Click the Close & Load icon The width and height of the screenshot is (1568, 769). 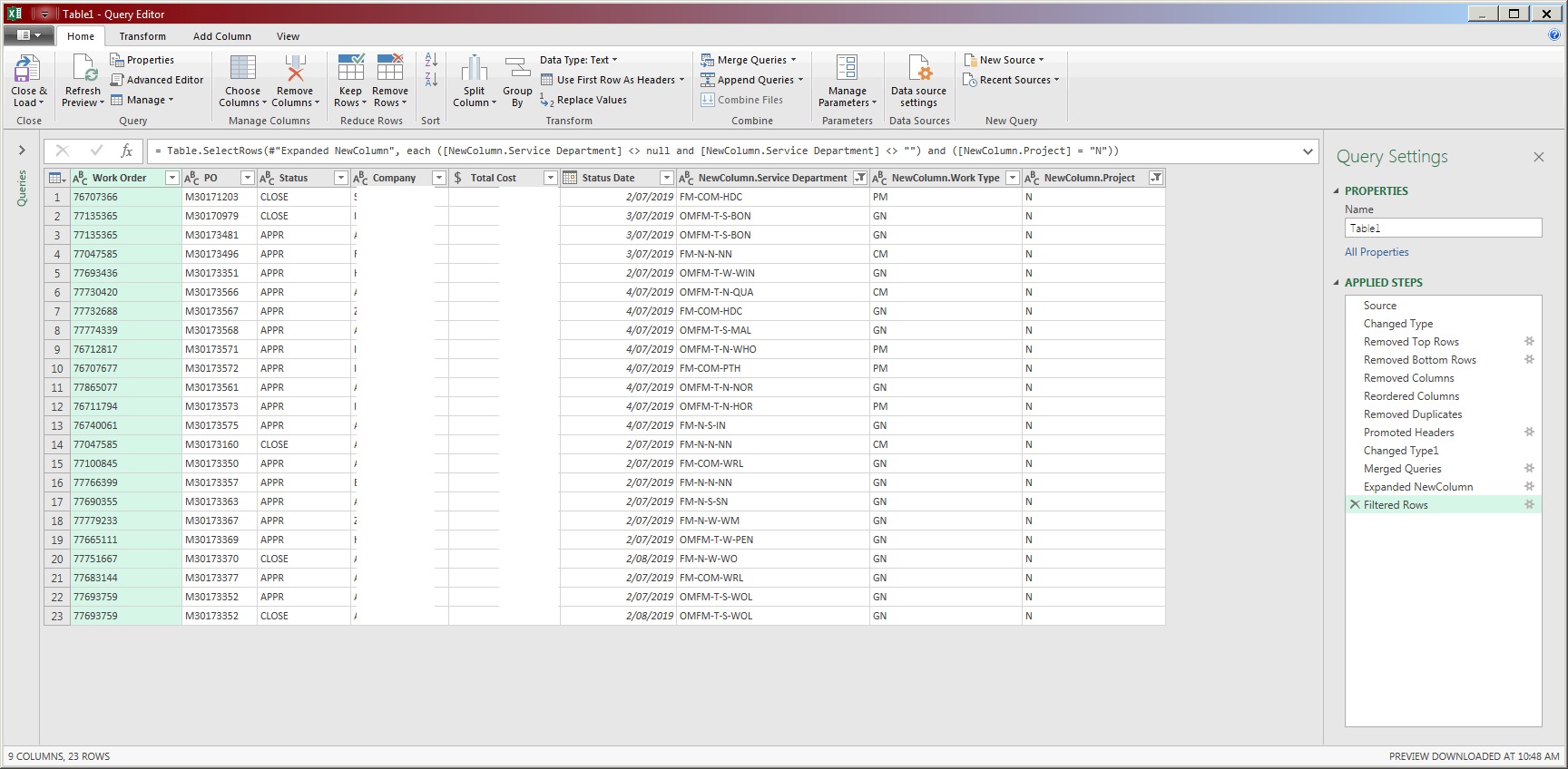click(x=27, y=69)
